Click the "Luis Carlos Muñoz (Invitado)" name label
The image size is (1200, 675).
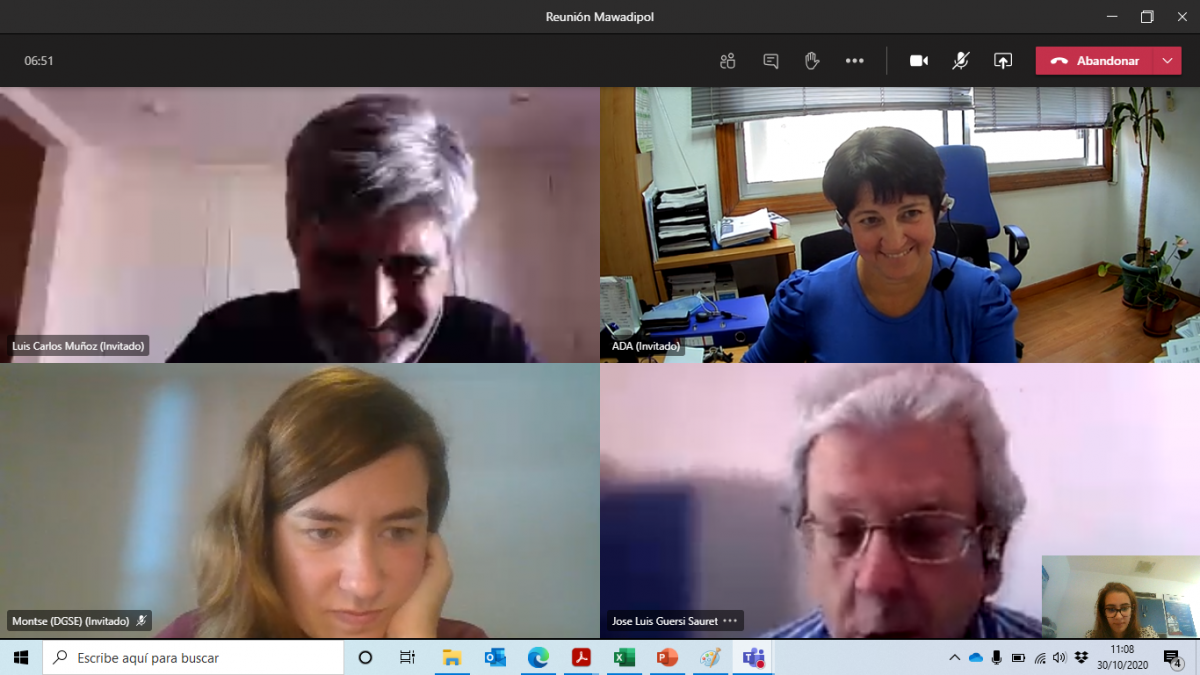[78, 346]
